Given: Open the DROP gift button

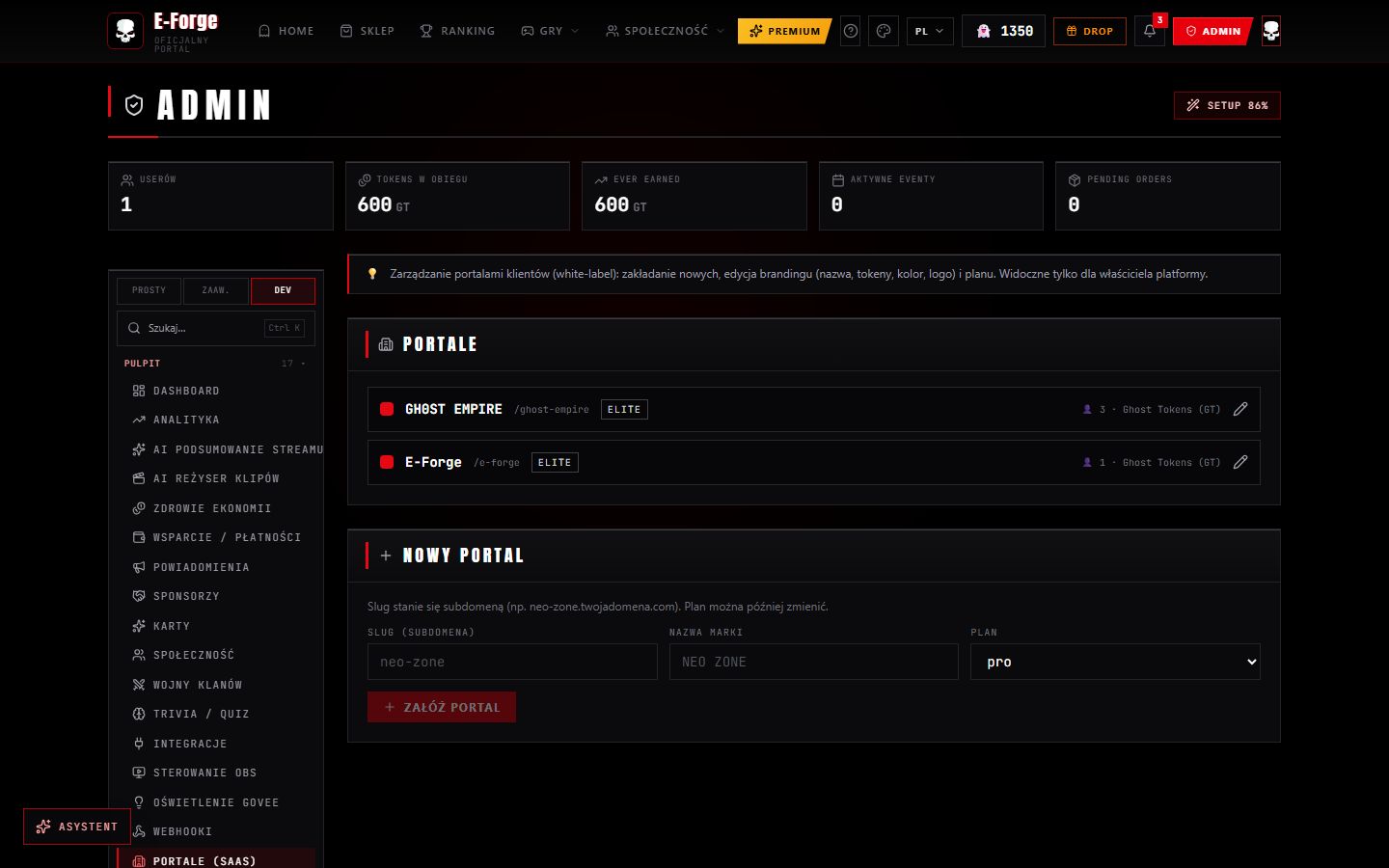Looking at the screenshot, I should [1090, 31].
